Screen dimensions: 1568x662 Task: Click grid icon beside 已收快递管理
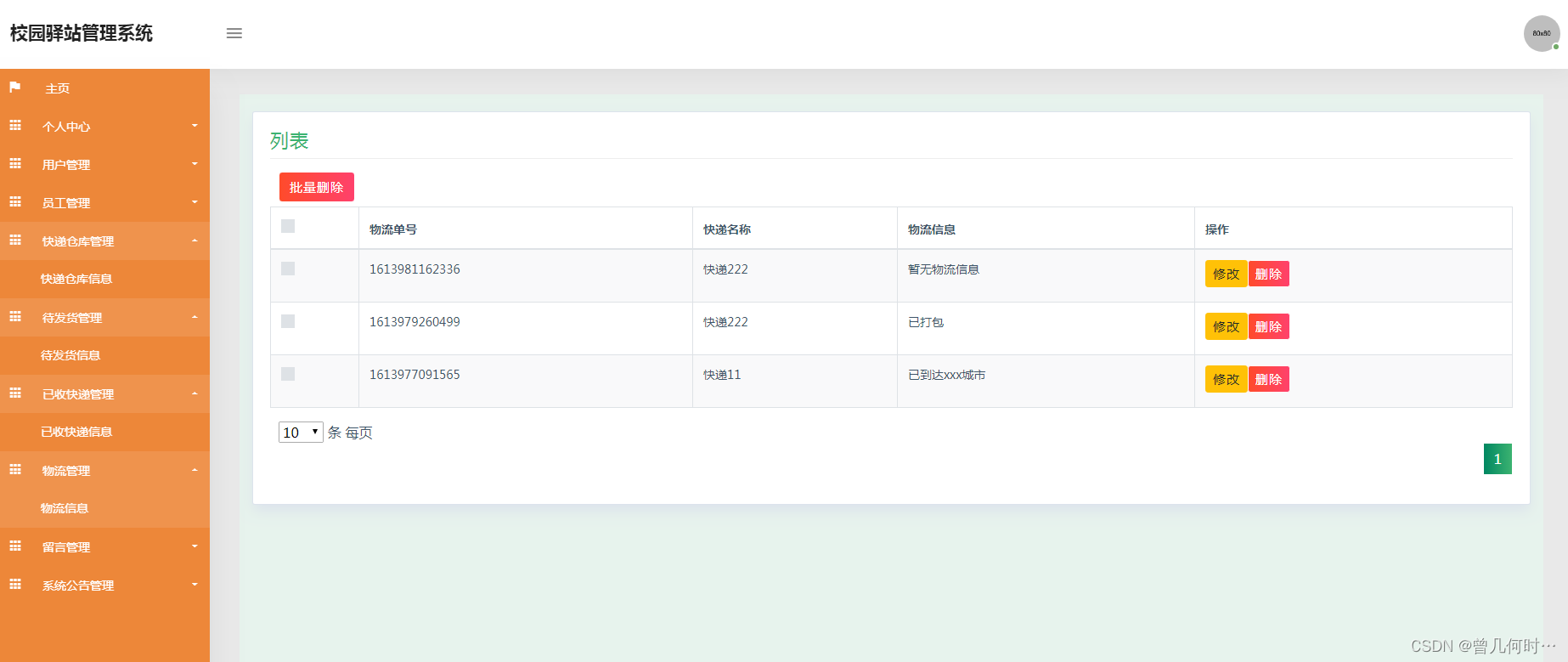point(15,393)
